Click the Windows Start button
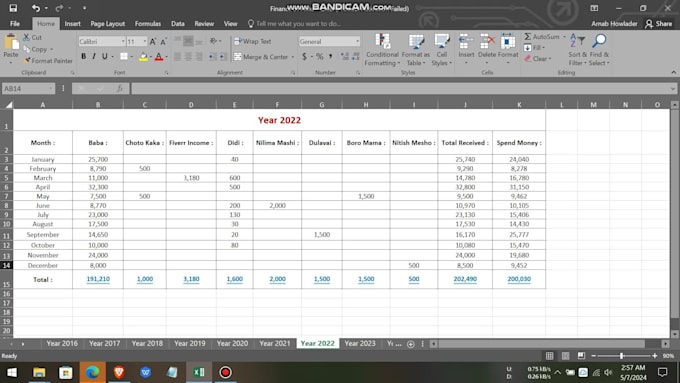This screenshot has width=680, height=383. (12, 372)
